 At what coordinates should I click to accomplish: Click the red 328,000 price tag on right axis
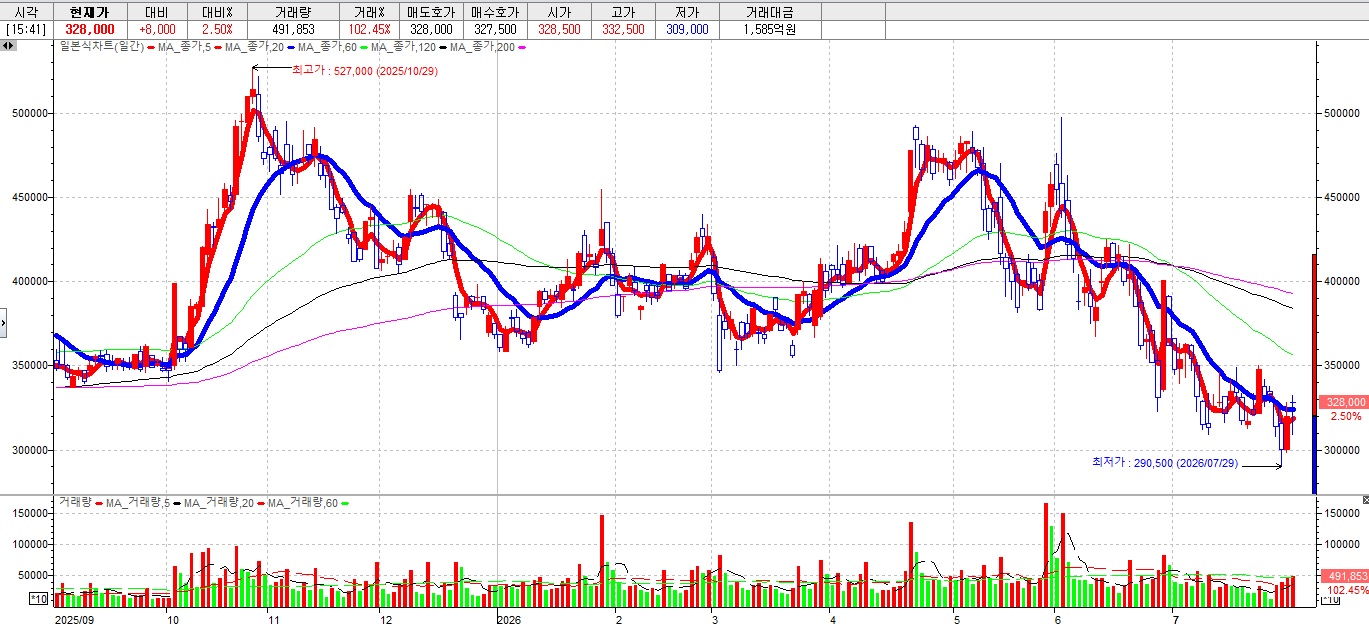[x=1342, y=402]
